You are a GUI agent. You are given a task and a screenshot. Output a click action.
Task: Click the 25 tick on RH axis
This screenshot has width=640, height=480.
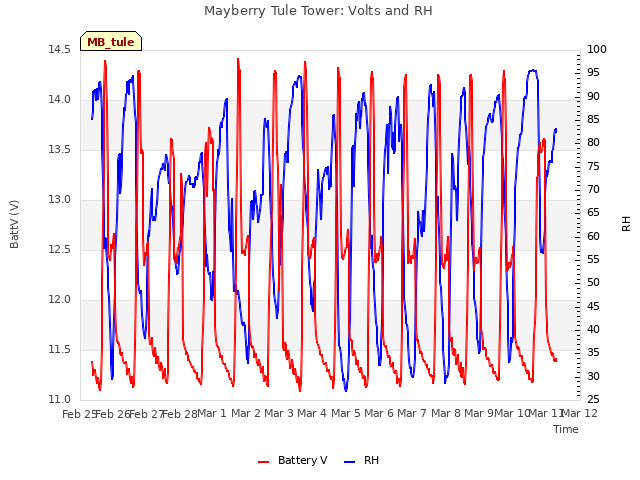pyautogui.click(x=593, y=399)
